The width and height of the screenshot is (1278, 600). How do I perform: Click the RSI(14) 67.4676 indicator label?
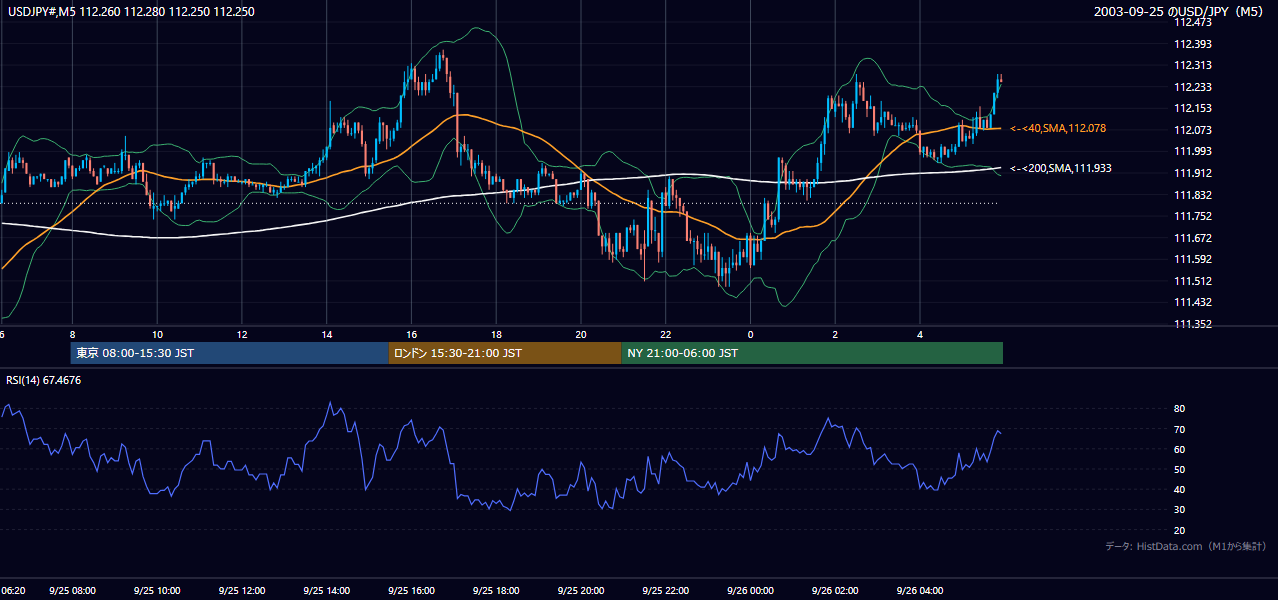click(x=43, y=380)
